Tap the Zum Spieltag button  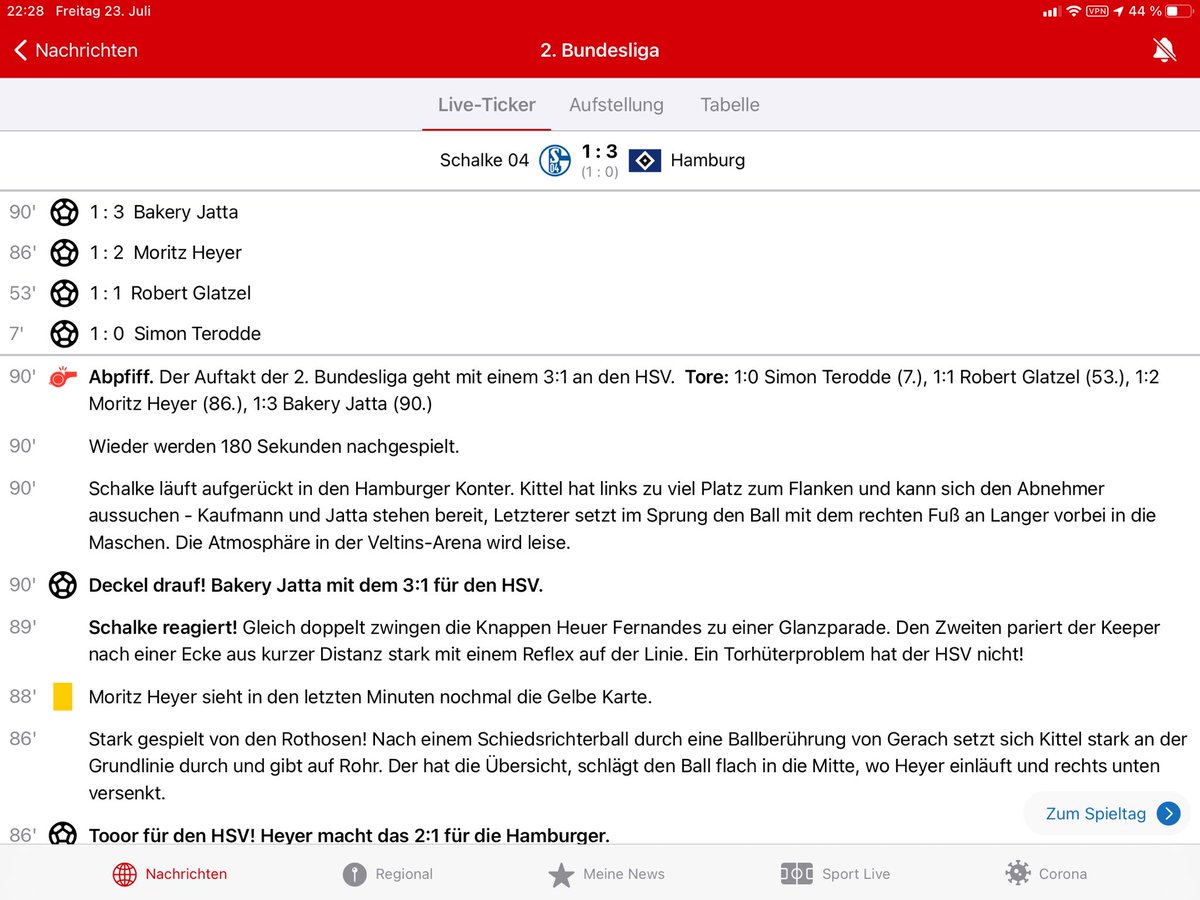point(1097,813)
